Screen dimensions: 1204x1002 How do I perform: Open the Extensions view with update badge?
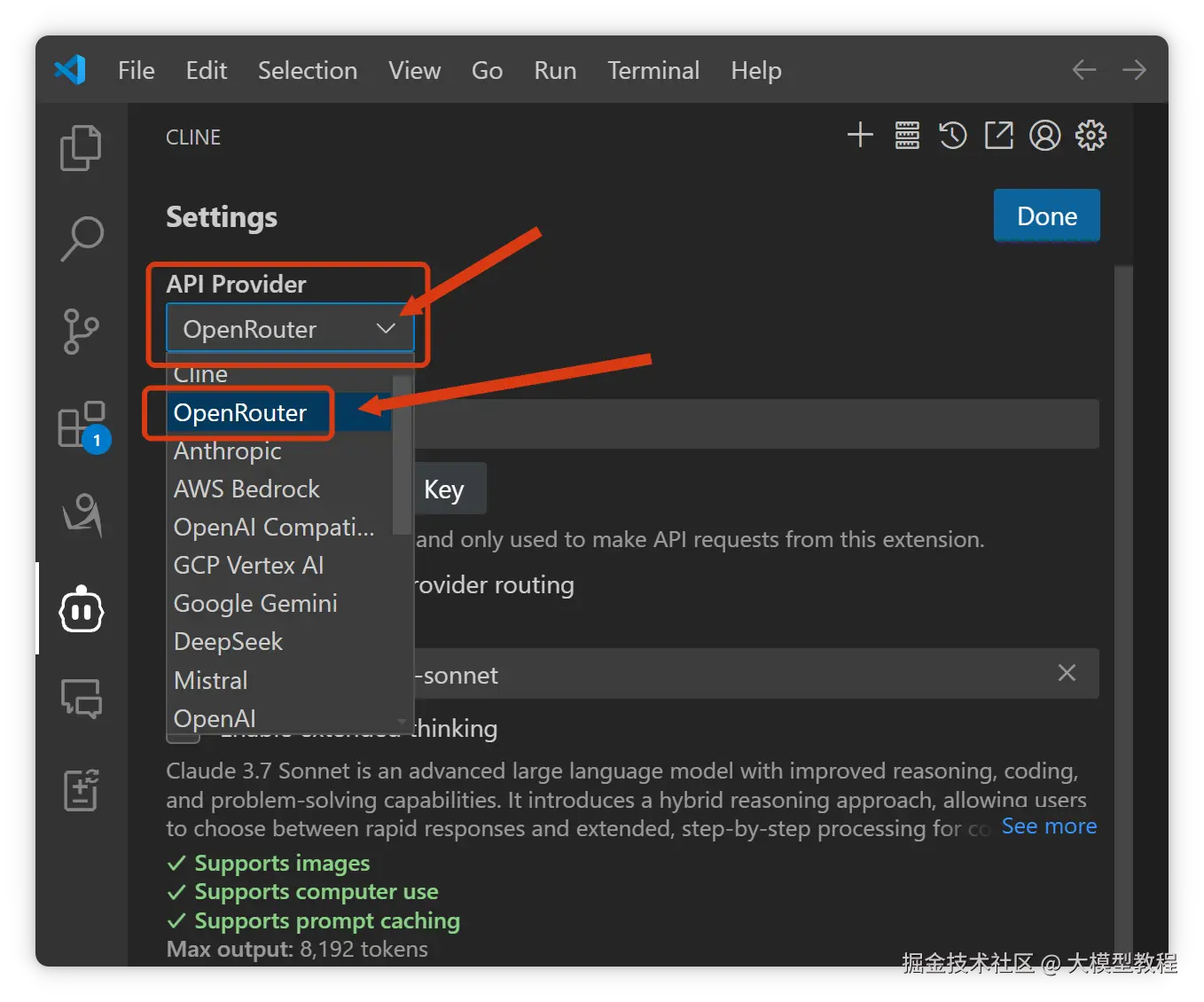pyautogui.click(x=82, y=425)
